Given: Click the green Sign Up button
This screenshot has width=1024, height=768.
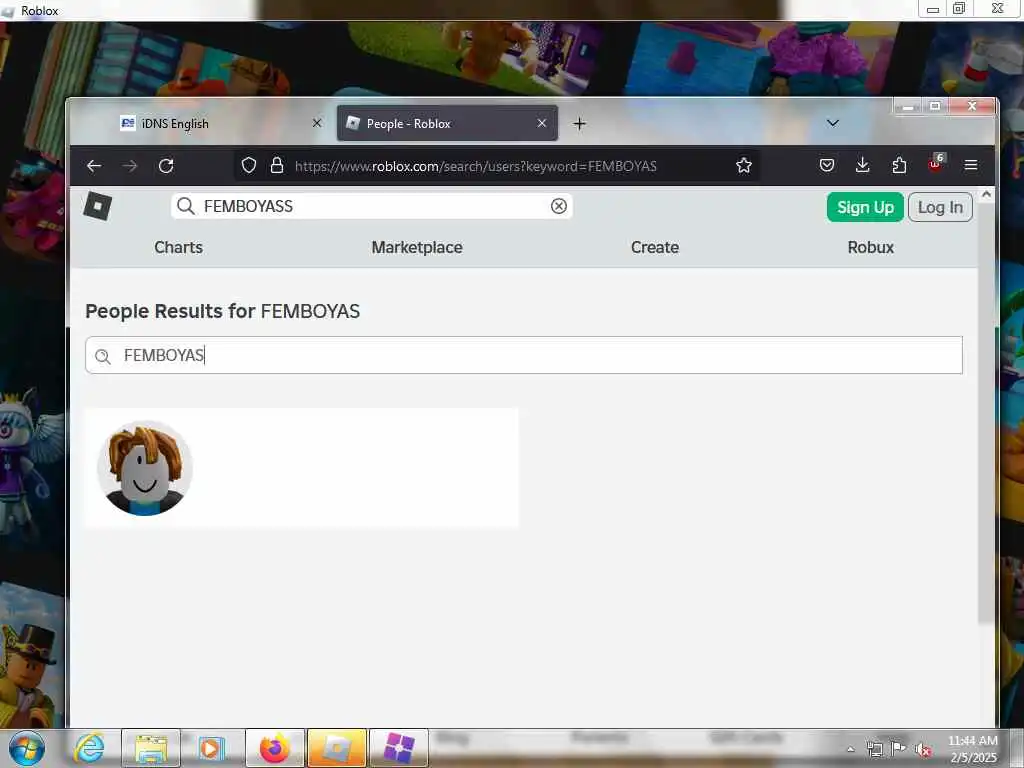Looking at the screenshot, I should point(865,207).
